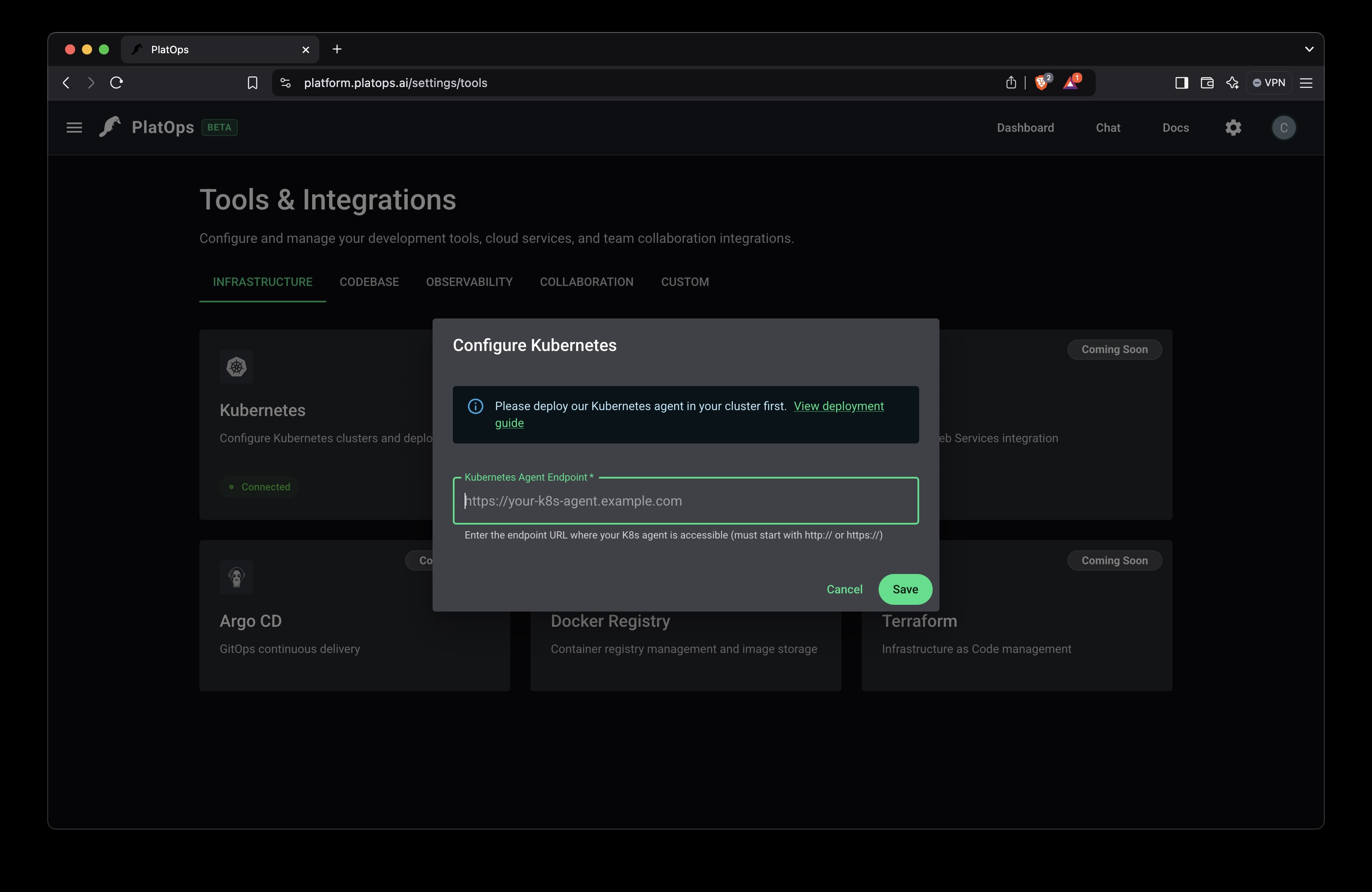Click the Dashboard navigation icon
1372x892 pixels.
point(1025,127)
